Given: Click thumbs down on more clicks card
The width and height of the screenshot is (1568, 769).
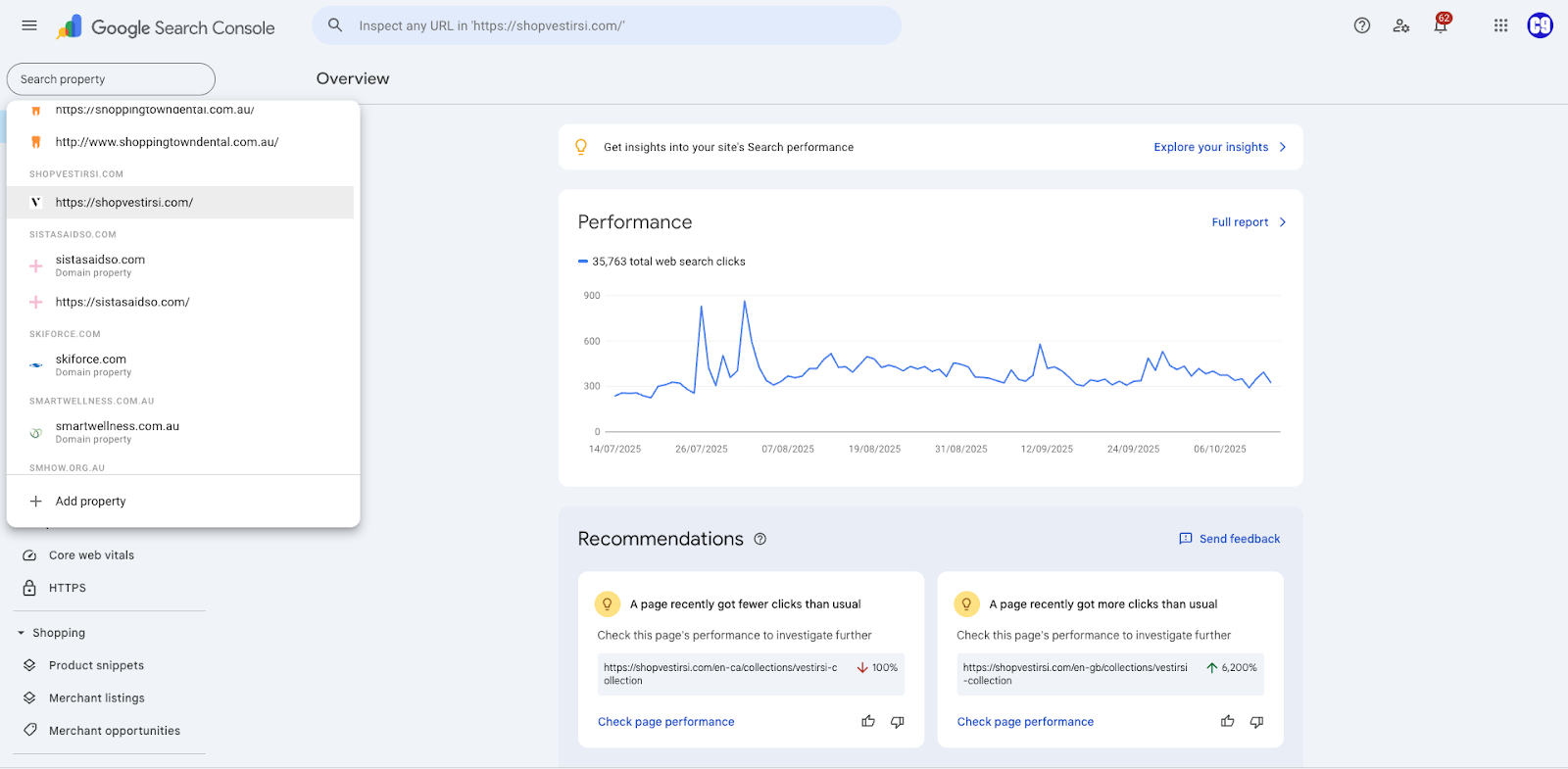Looking at the screenshot, I should pos(1256,722).
